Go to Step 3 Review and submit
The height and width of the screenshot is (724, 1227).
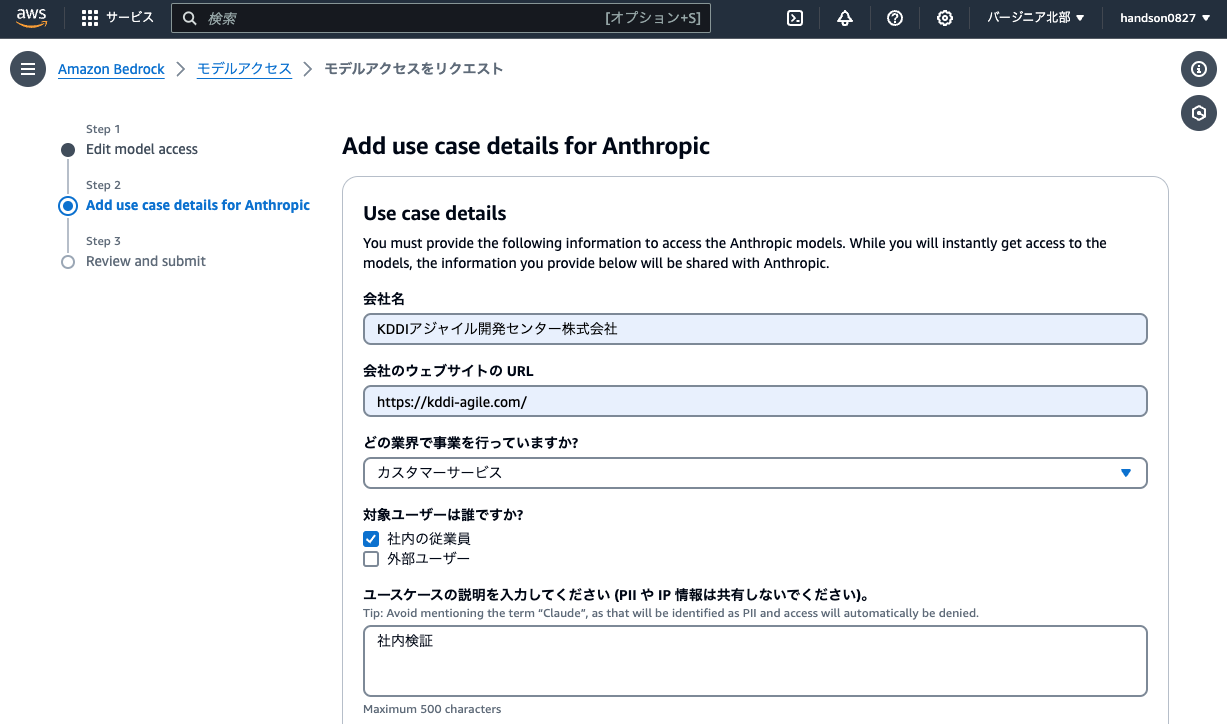pos(146,261)
